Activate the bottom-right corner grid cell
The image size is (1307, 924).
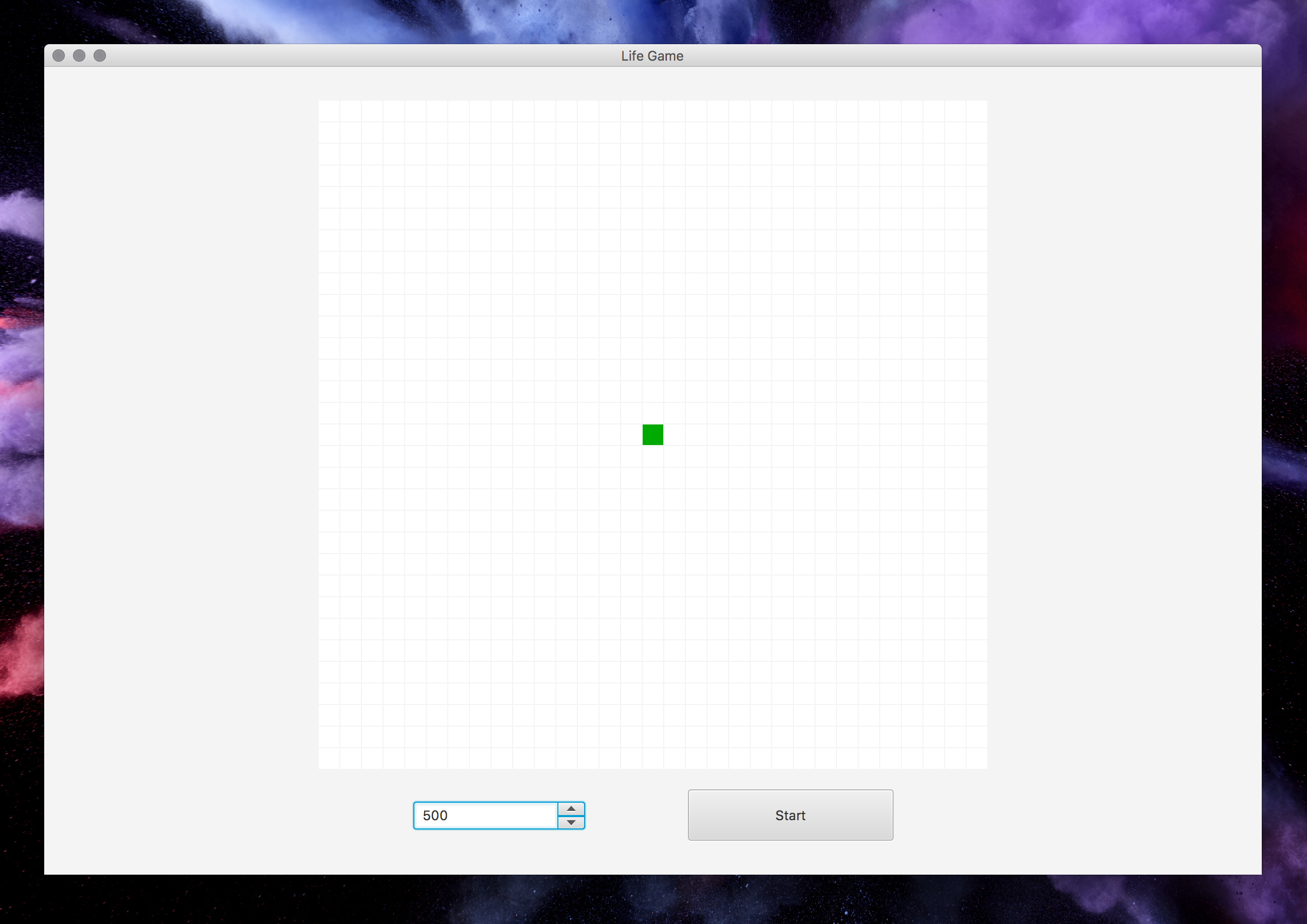click(977, 759)
